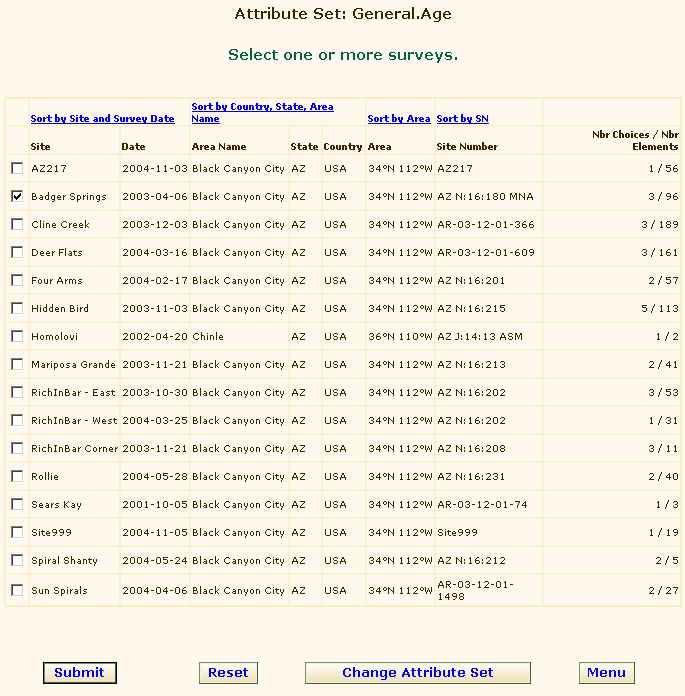The width and height of the screenshot is (685, 696).
Task: Tick the Mariposa Grande checkbox
Action: (17, 364)
